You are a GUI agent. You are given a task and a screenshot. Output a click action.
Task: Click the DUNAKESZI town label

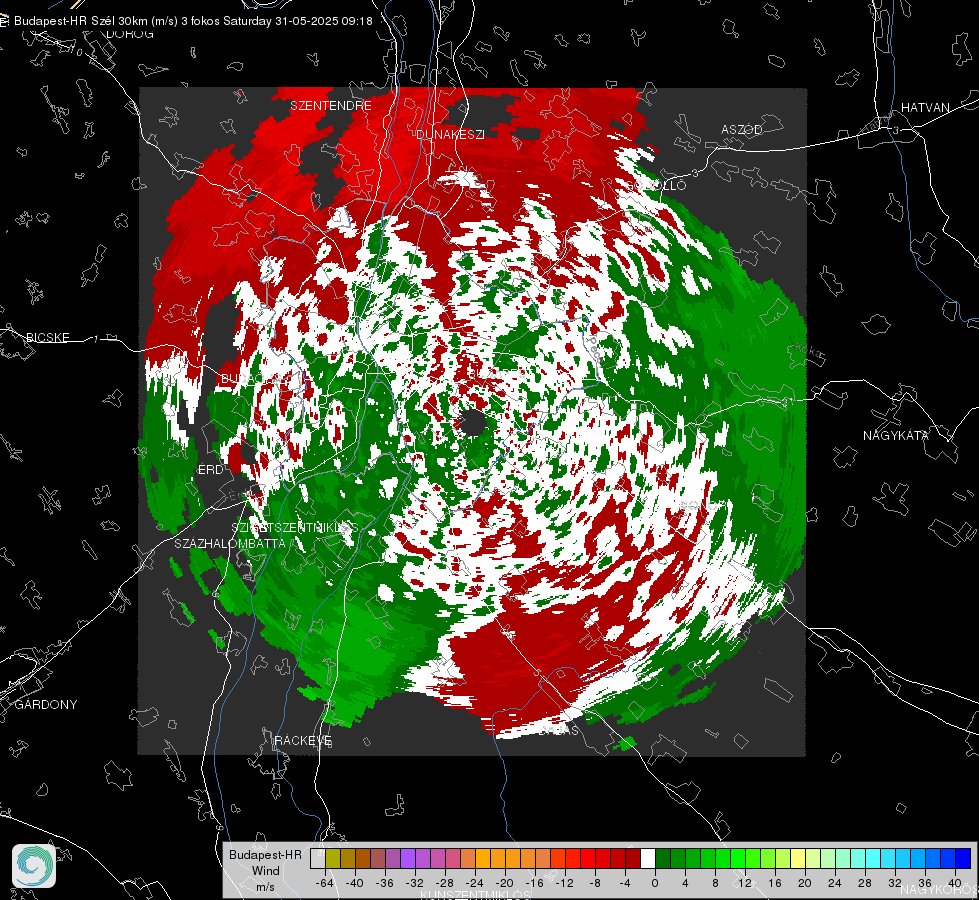tap(450, 134)
